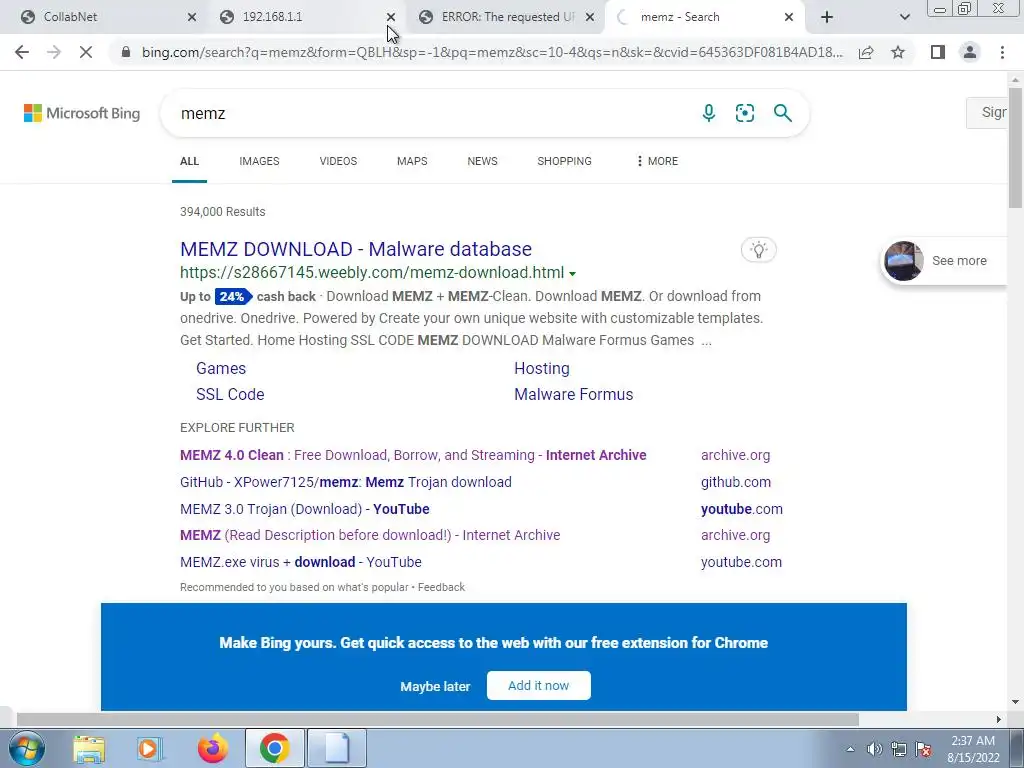The height and width of the screenshot is (768, 1024).
Task: Bookmark this page with the star
Action: click(898, 52)
